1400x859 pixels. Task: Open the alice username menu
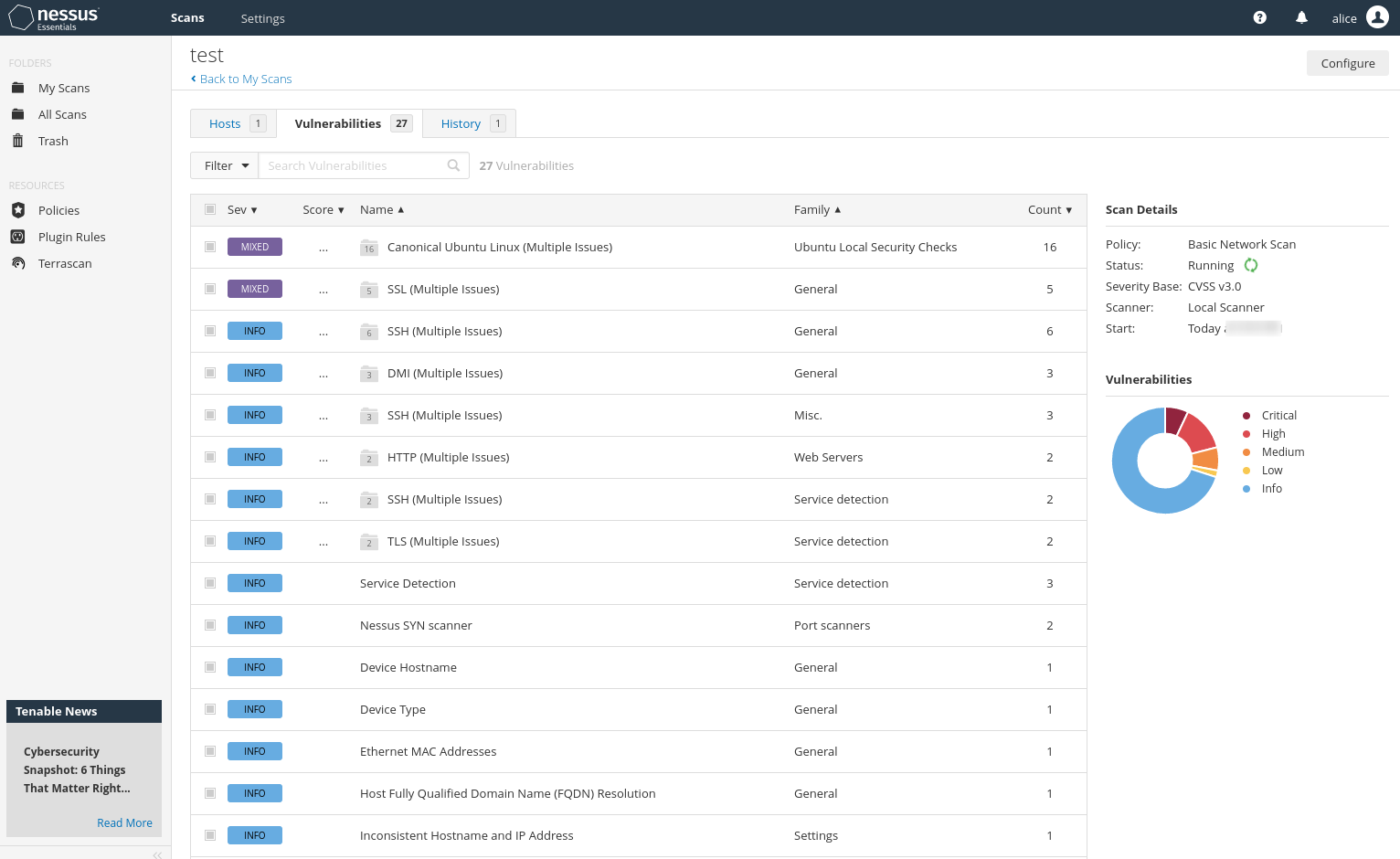pos(1344,18)
